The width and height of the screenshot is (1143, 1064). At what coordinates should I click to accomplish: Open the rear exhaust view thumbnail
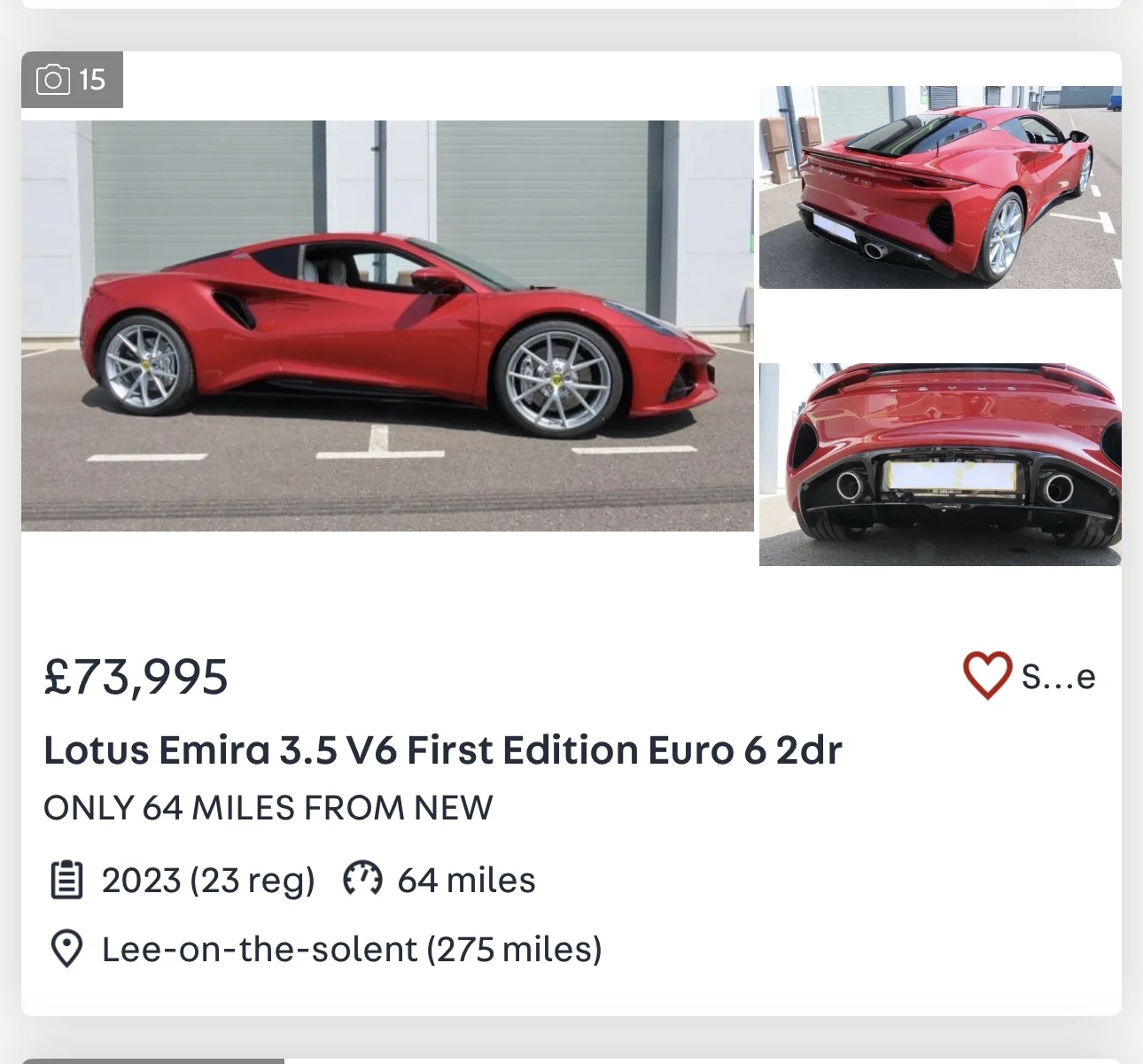(x=940, y=464)
